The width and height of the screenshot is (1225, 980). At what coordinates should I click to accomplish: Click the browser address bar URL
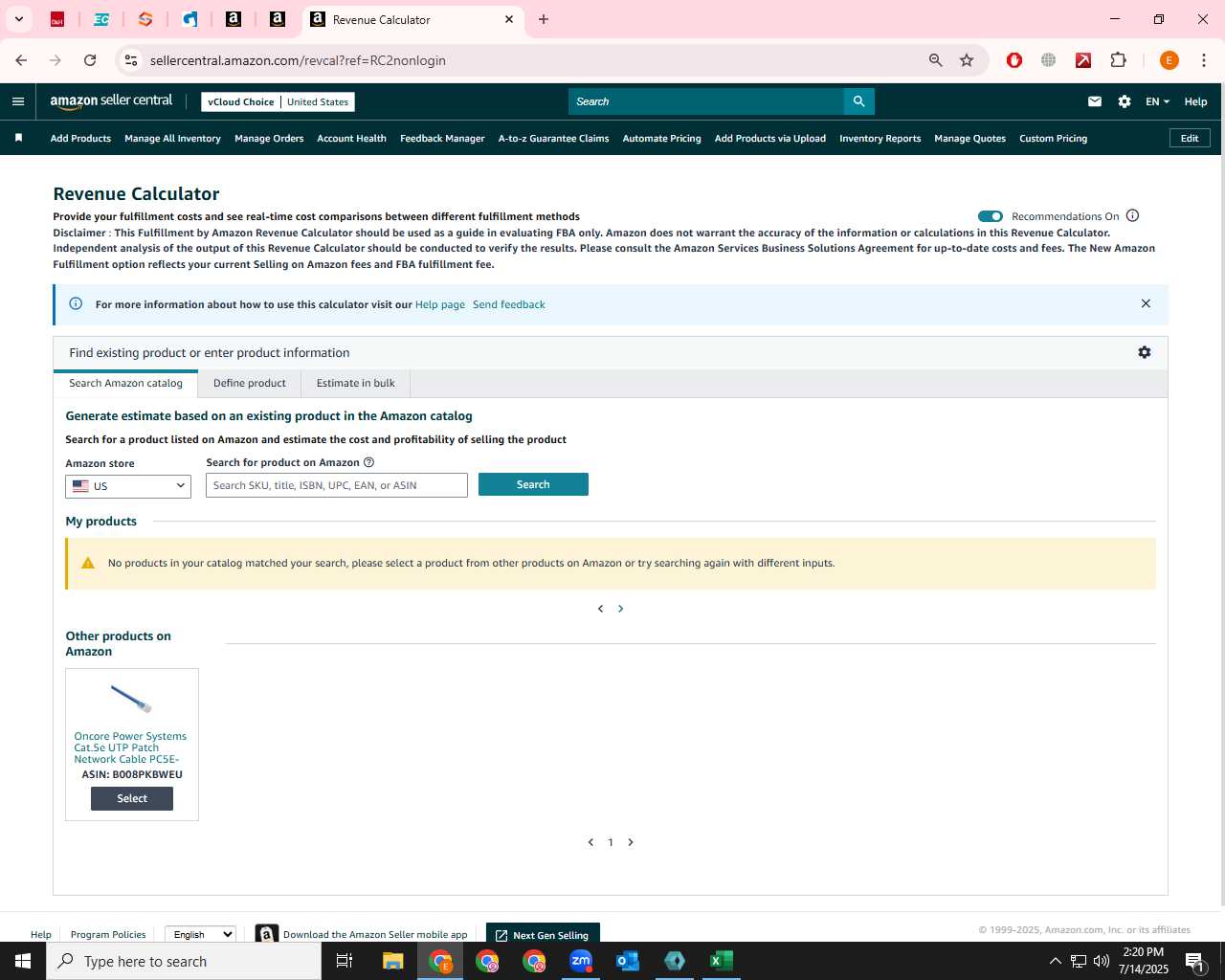point(298,60)
